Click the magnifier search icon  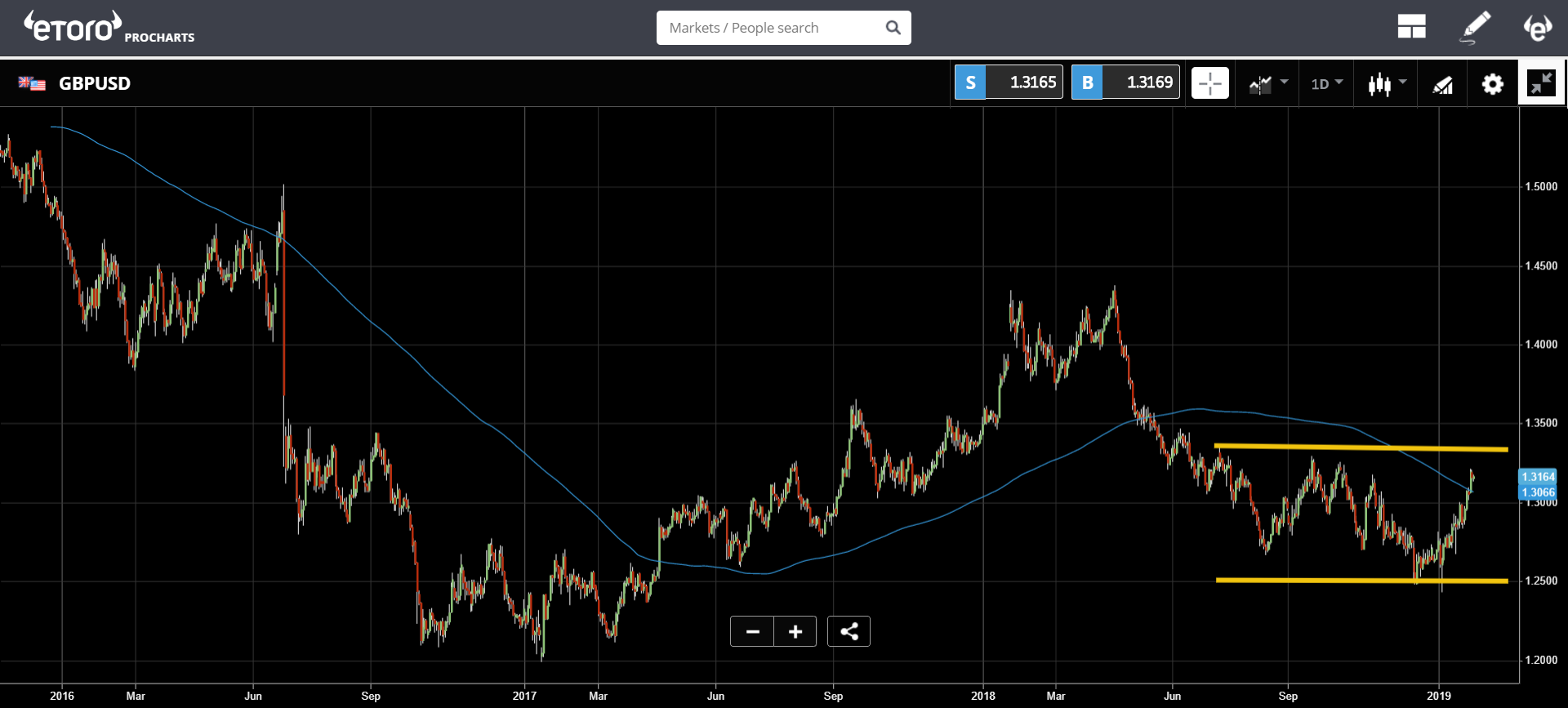point(893,28)
